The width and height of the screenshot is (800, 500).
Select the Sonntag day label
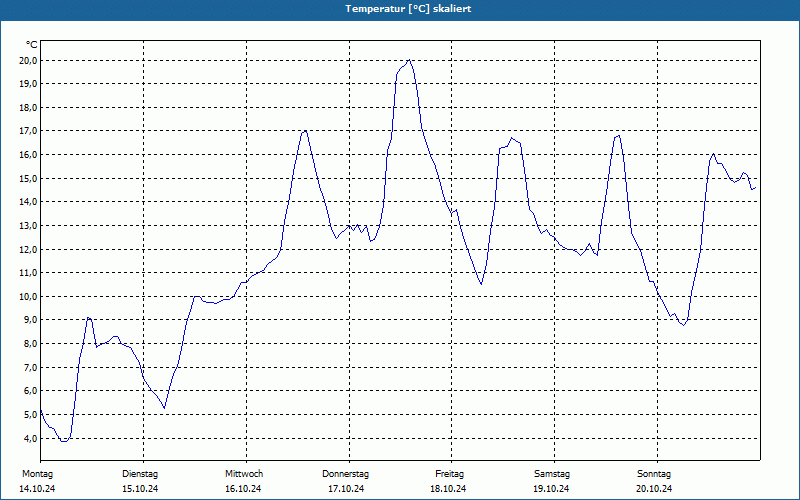tap(654, 474)
